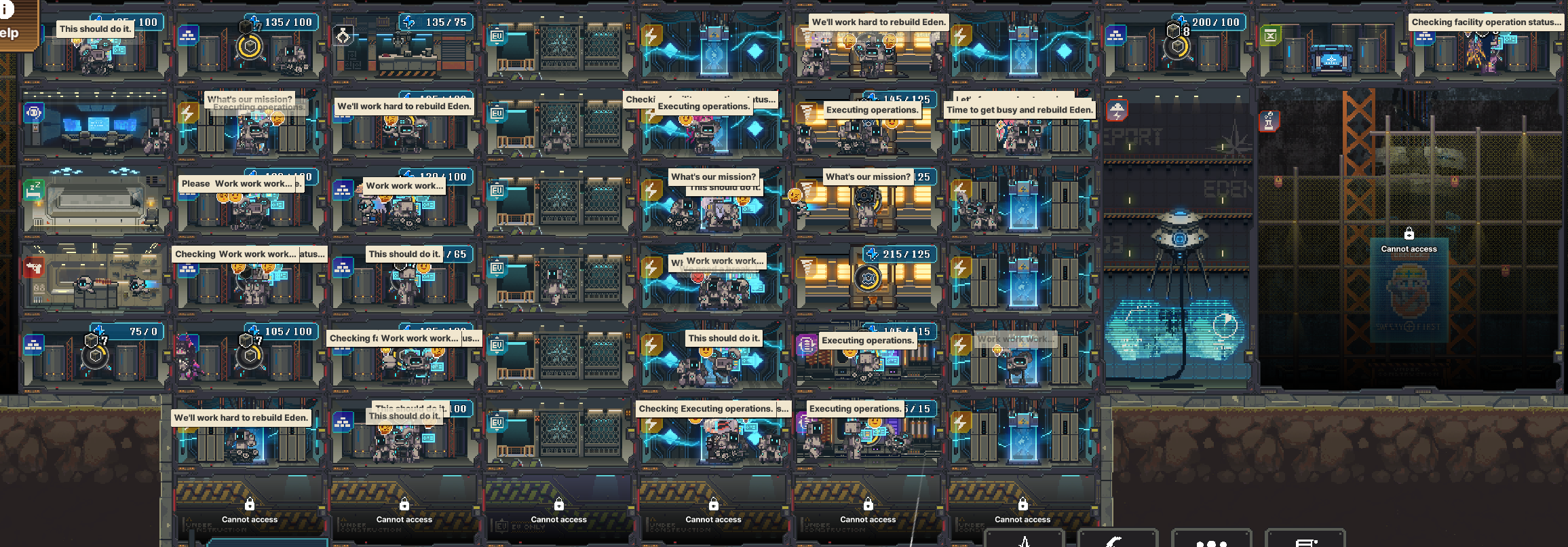This screenshot has width=1568, height=547.
Task: Click the lock icon above 'EU ONLY'
Action: 559,504
